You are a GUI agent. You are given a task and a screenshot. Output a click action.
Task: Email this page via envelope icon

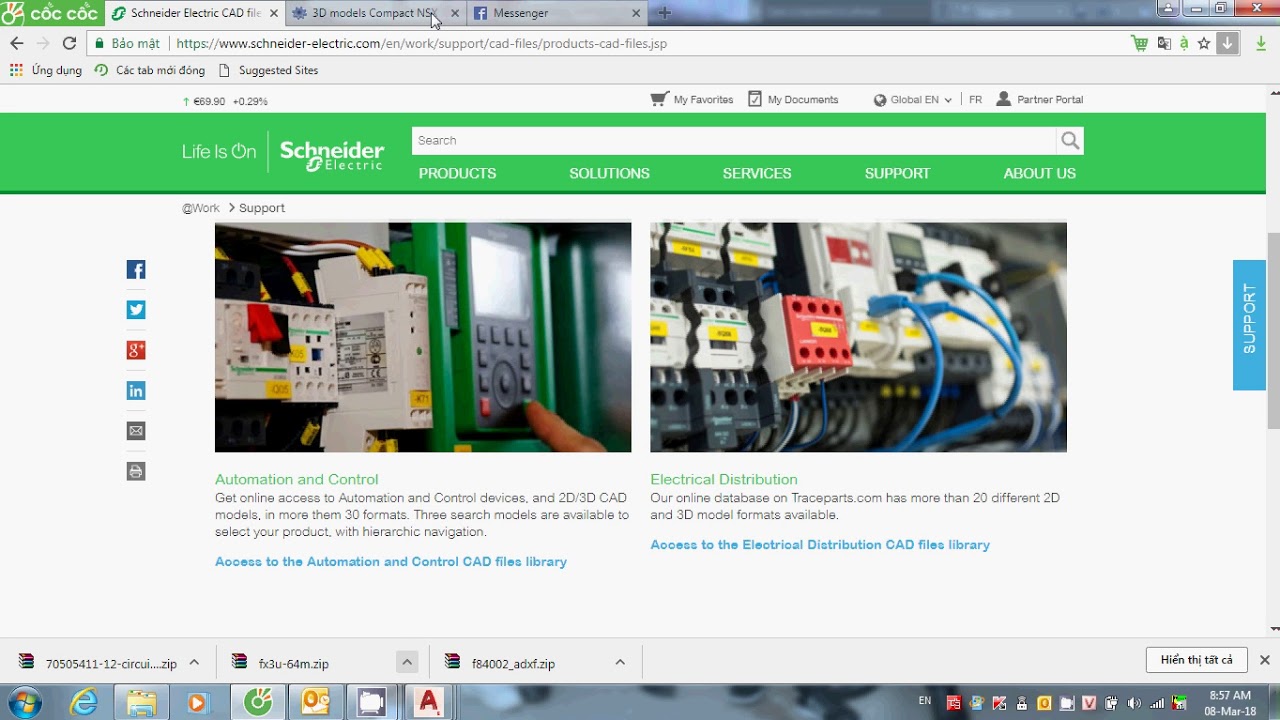pos(136,431)
